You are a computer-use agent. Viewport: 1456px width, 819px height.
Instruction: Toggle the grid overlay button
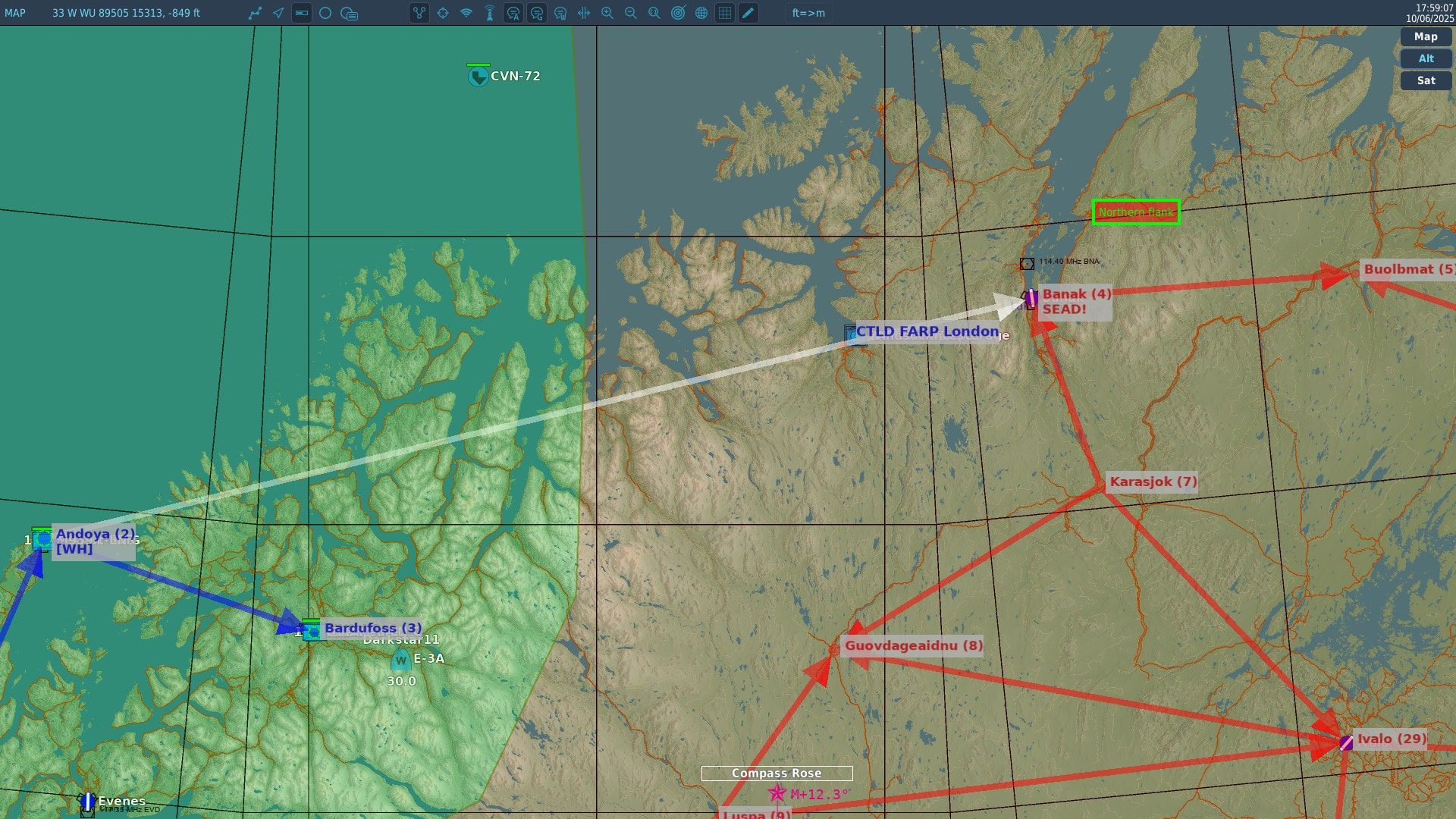coord(725,13)
